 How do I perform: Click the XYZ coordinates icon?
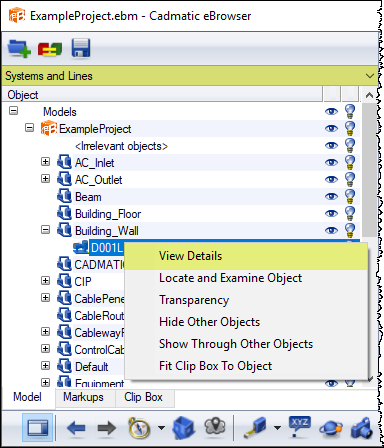point(299,426)
